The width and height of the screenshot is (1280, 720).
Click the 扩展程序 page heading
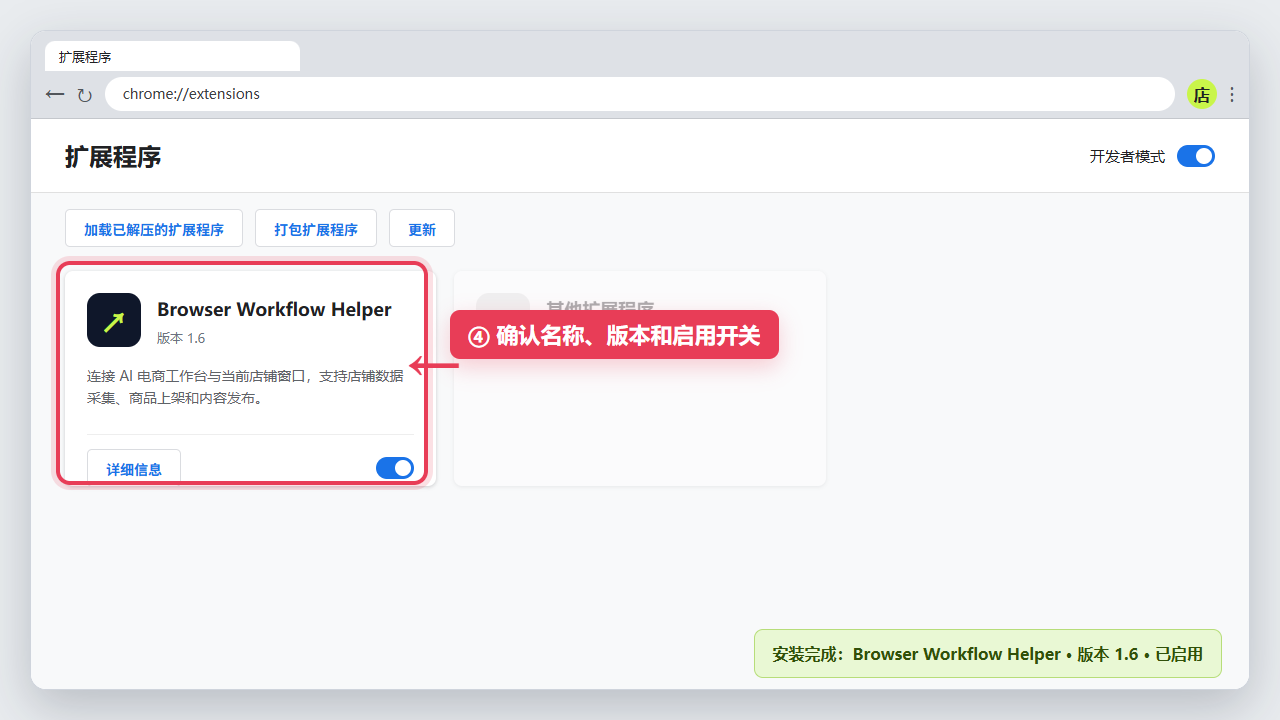pyautogui.click(x=113, y=157)
